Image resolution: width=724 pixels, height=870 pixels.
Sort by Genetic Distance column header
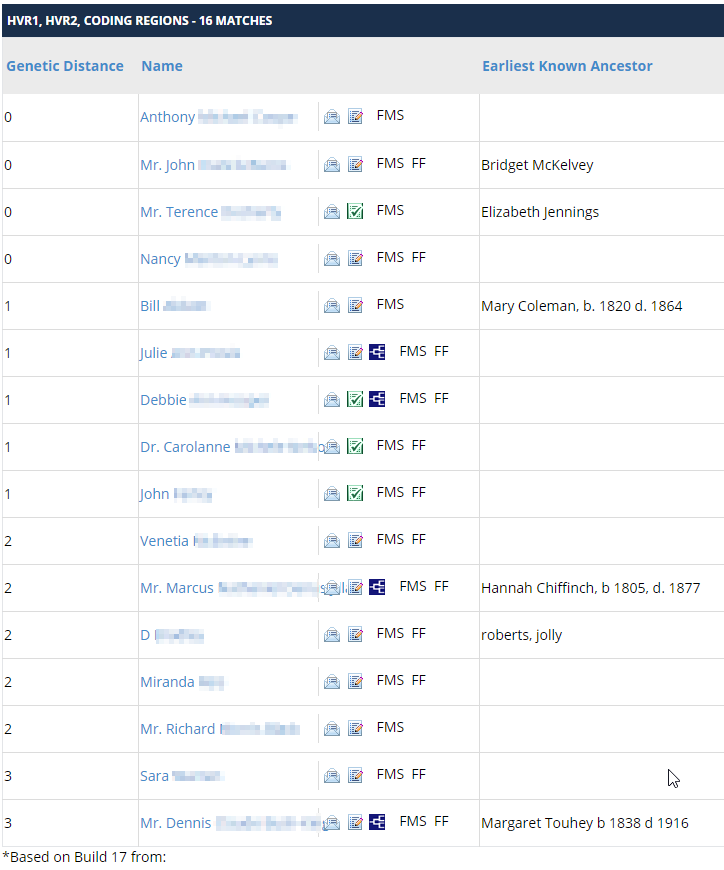[65, 66]
